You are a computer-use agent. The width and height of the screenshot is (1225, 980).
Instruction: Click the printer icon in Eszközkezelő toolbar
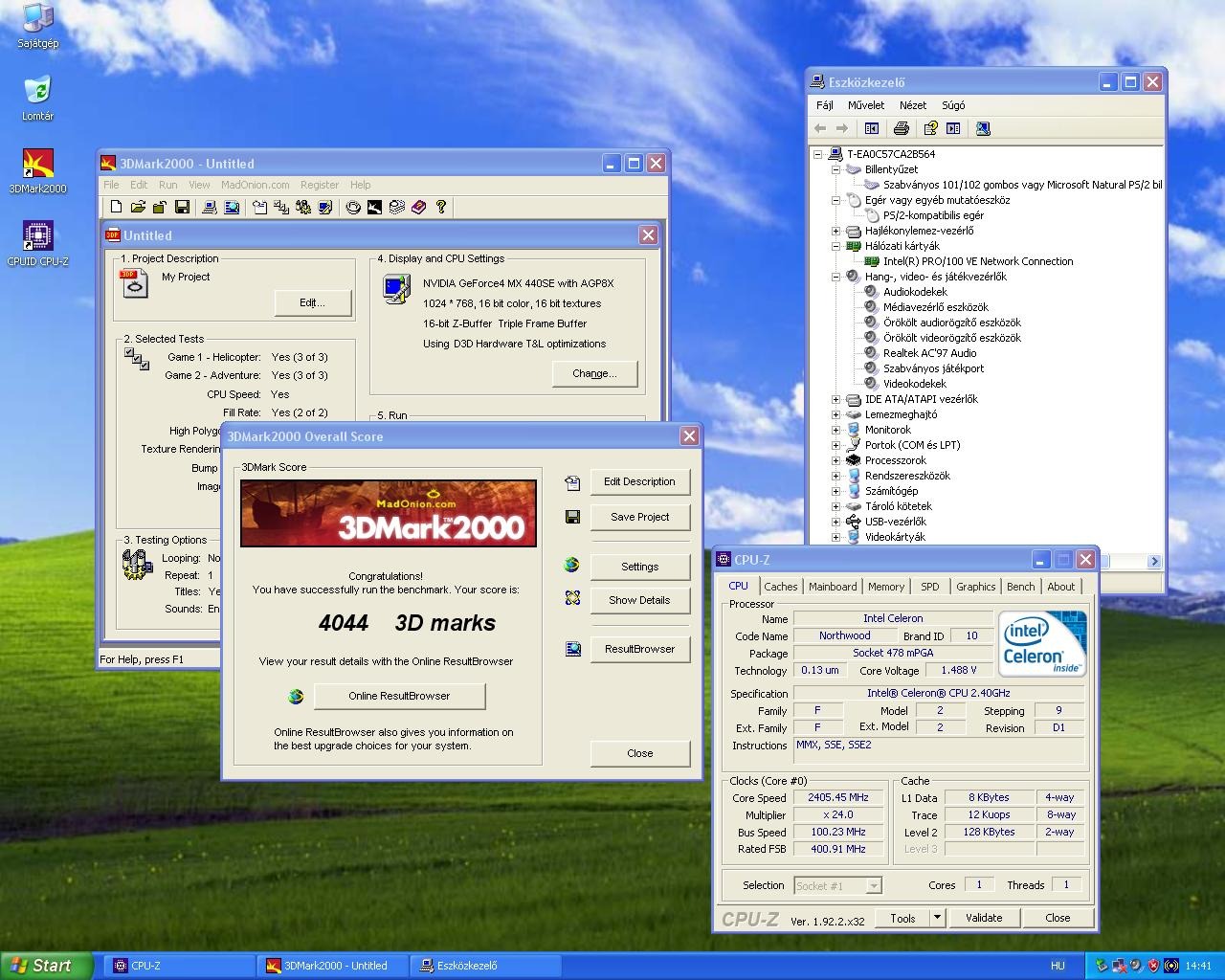901,128
